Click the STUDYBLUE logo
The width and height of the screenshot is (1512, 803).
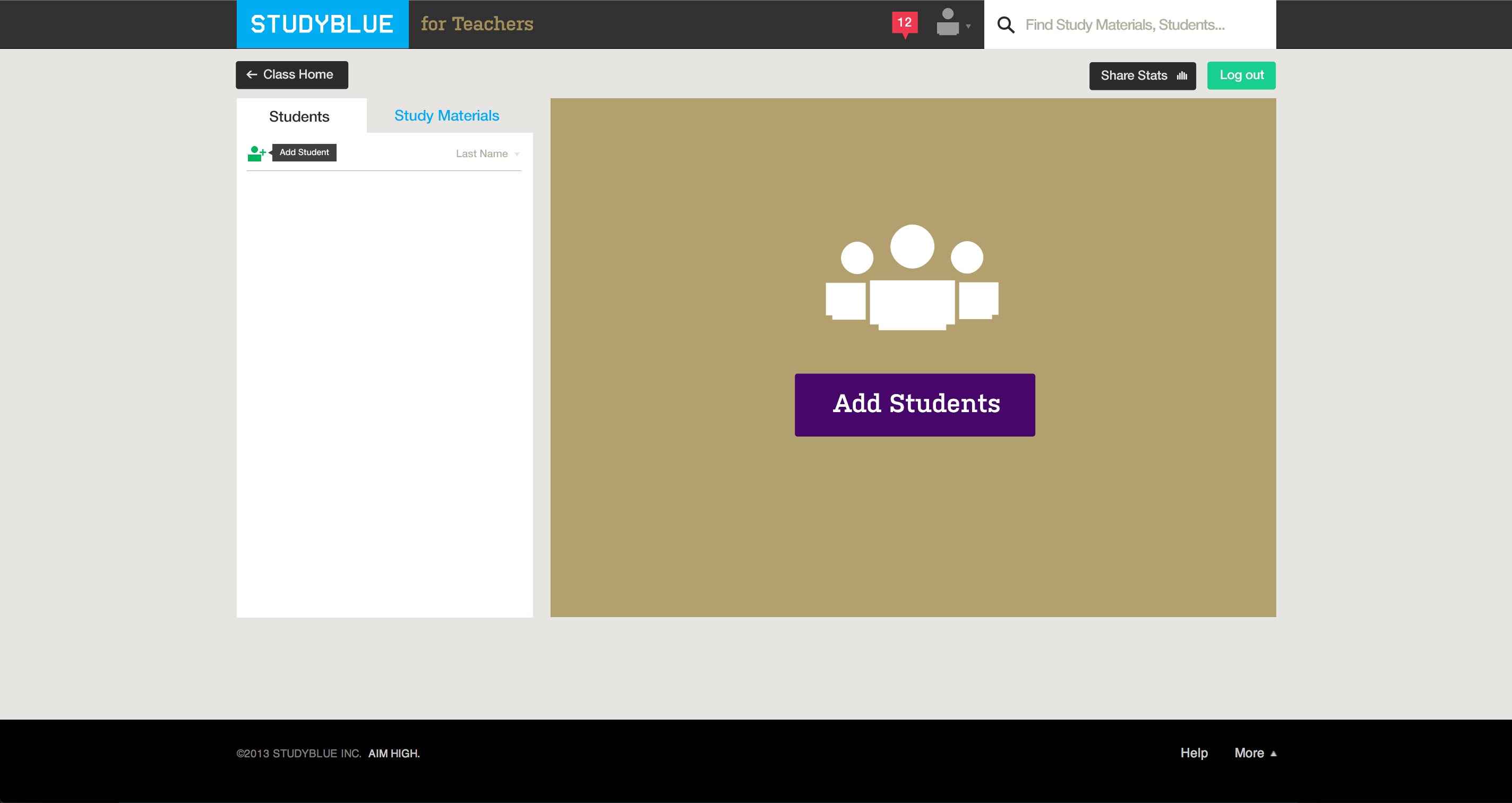click(322, 24)
